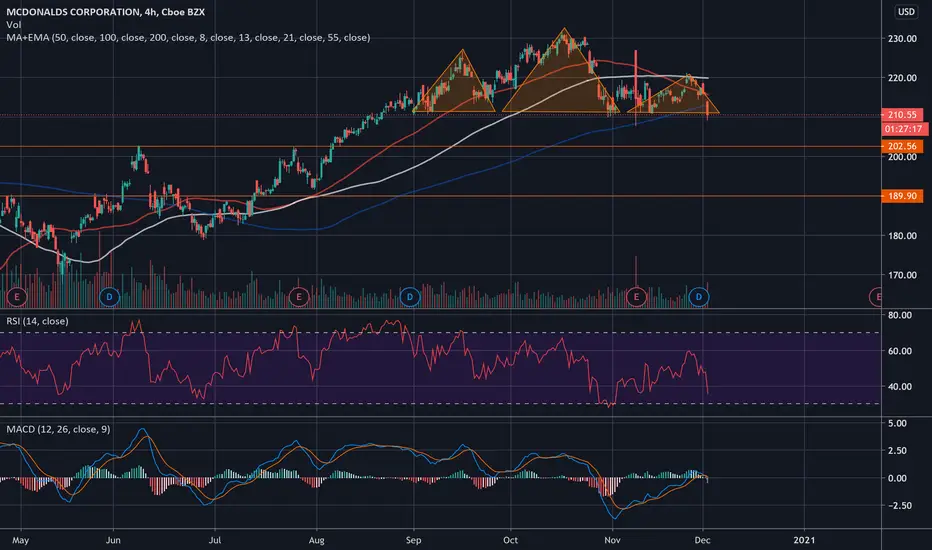Image resolution: width=932 pixels, height=550 pixels.
Task: Select the orange horizontal line at 189.90
Action: [440, 196]
